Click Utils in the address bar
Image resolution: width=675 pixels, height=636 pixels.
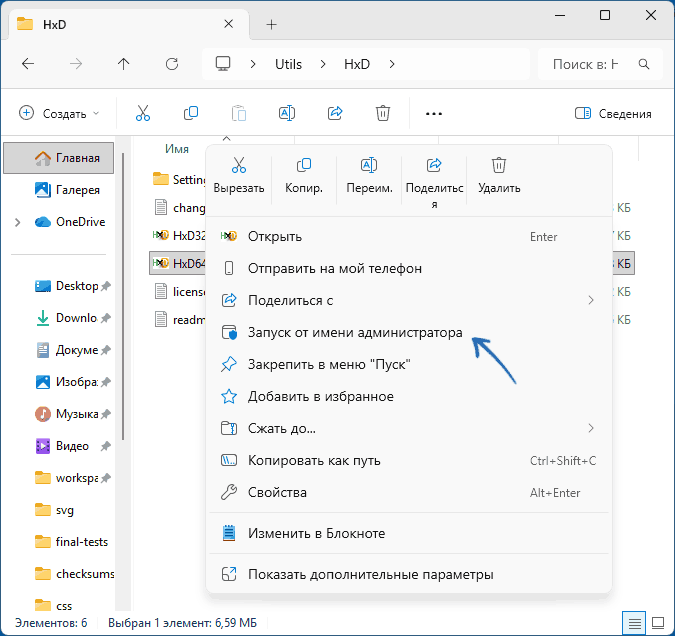(288, 64)
